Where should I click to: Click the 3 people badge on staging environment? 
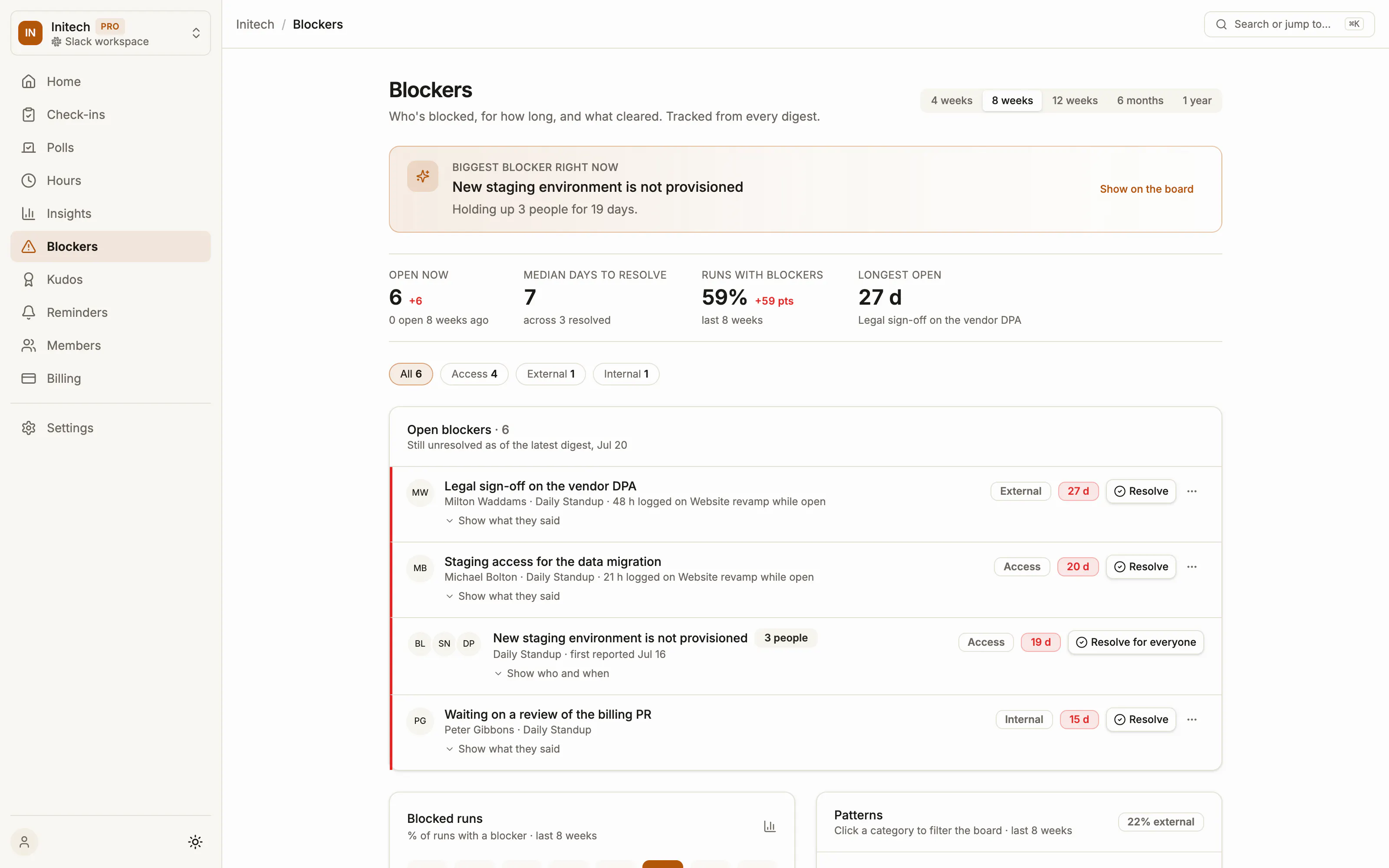pos(786,638)
